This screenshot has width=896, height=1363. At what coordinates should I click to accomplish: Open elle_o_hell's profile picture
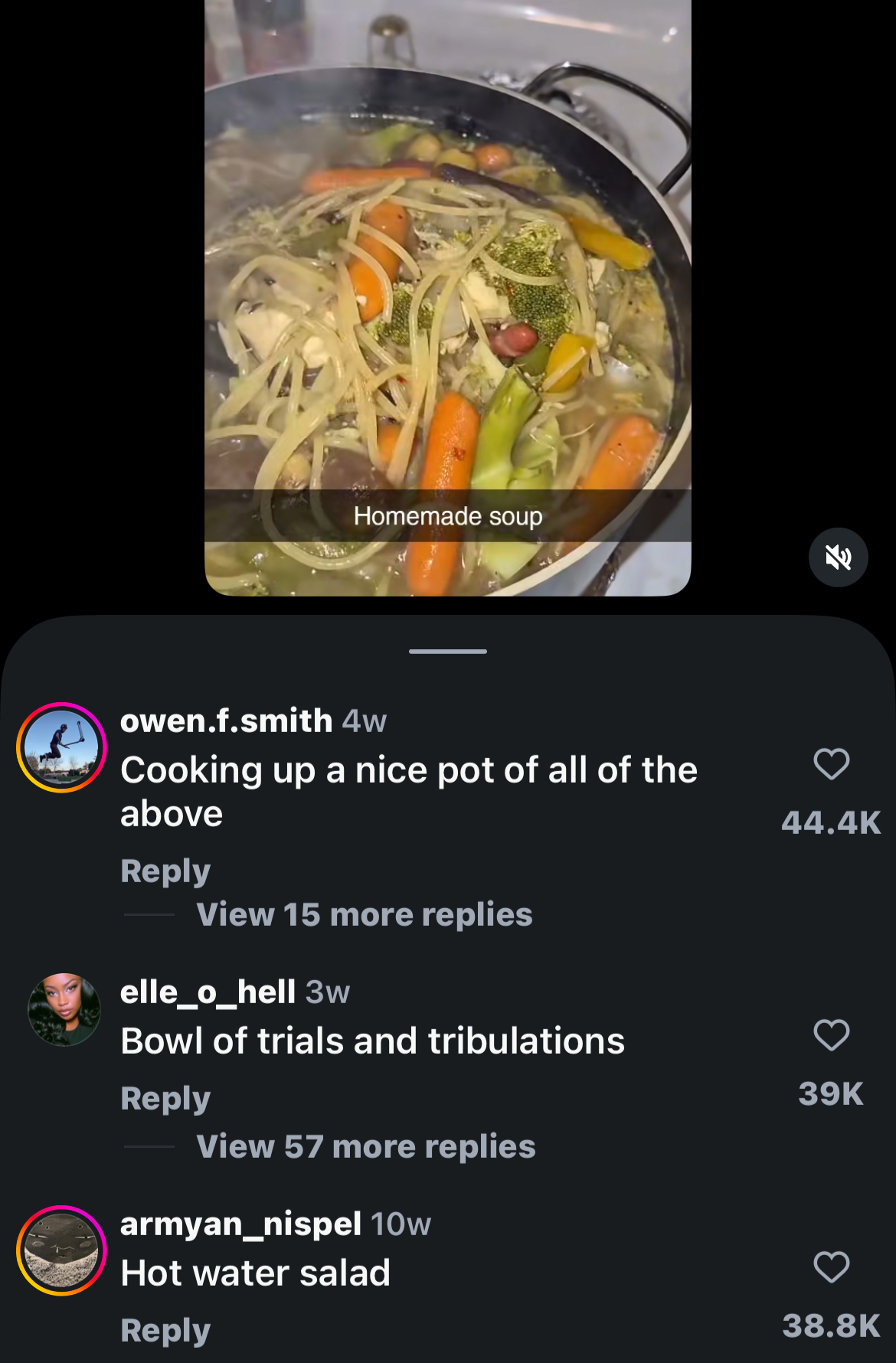tap(64, 1010)
